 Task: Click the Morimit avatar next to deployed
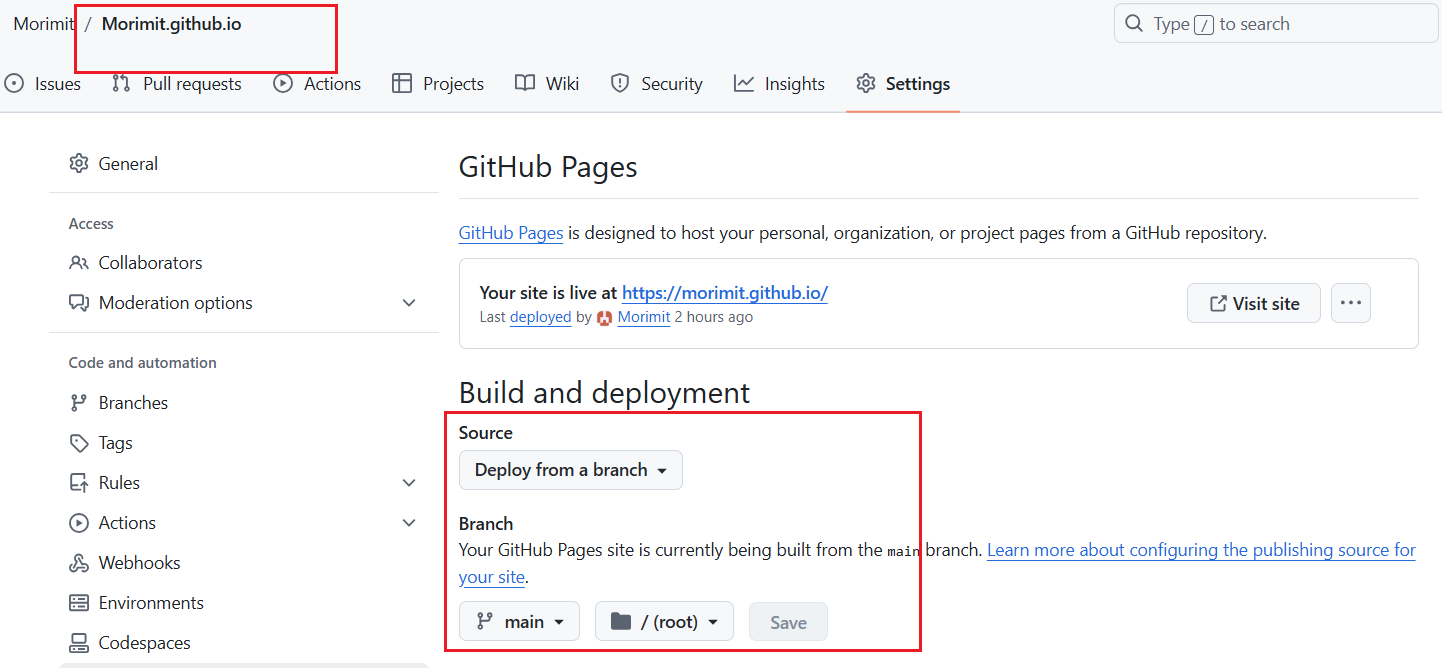coord(605,317)
